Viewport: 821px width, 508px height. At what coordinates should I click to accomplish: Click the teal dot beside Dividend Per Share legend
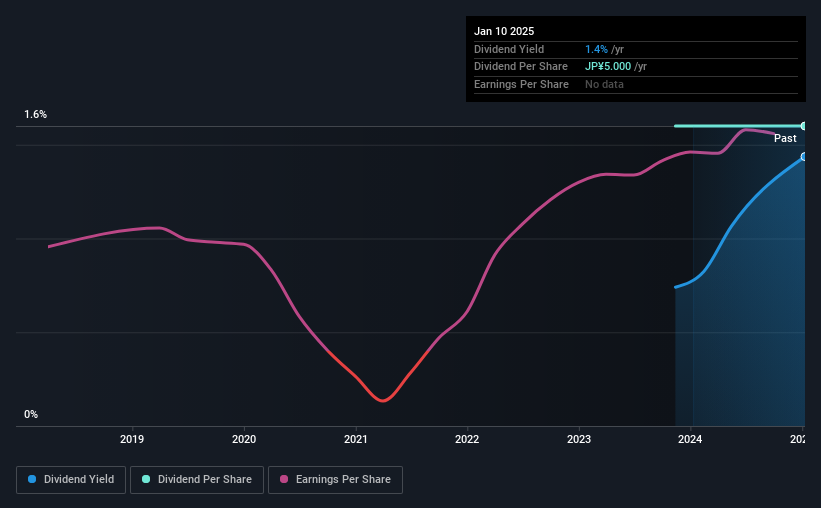(146, 480)
